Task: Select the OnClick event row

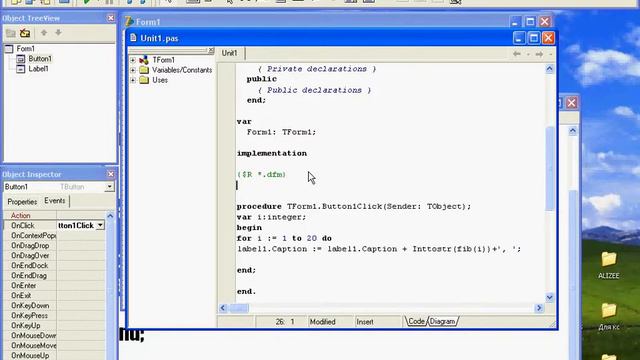Action: (54, 225)
